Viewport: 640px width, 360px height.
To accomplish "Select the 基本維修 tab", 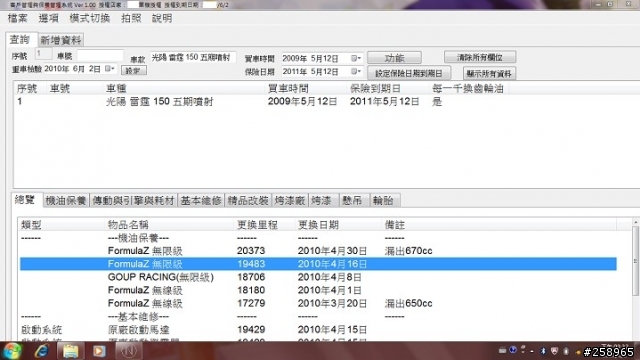I will 201,200.
